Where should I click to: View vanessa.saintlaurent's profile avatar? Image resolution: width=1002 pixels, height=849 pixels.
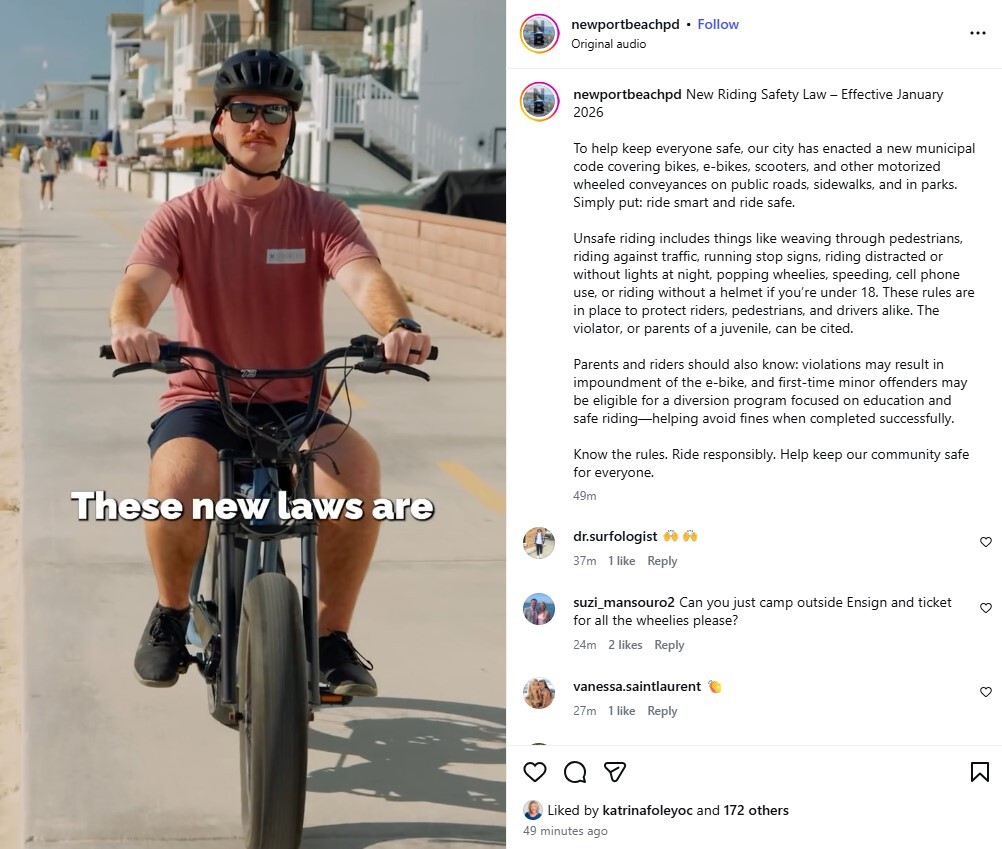click(x=539, y=693)
